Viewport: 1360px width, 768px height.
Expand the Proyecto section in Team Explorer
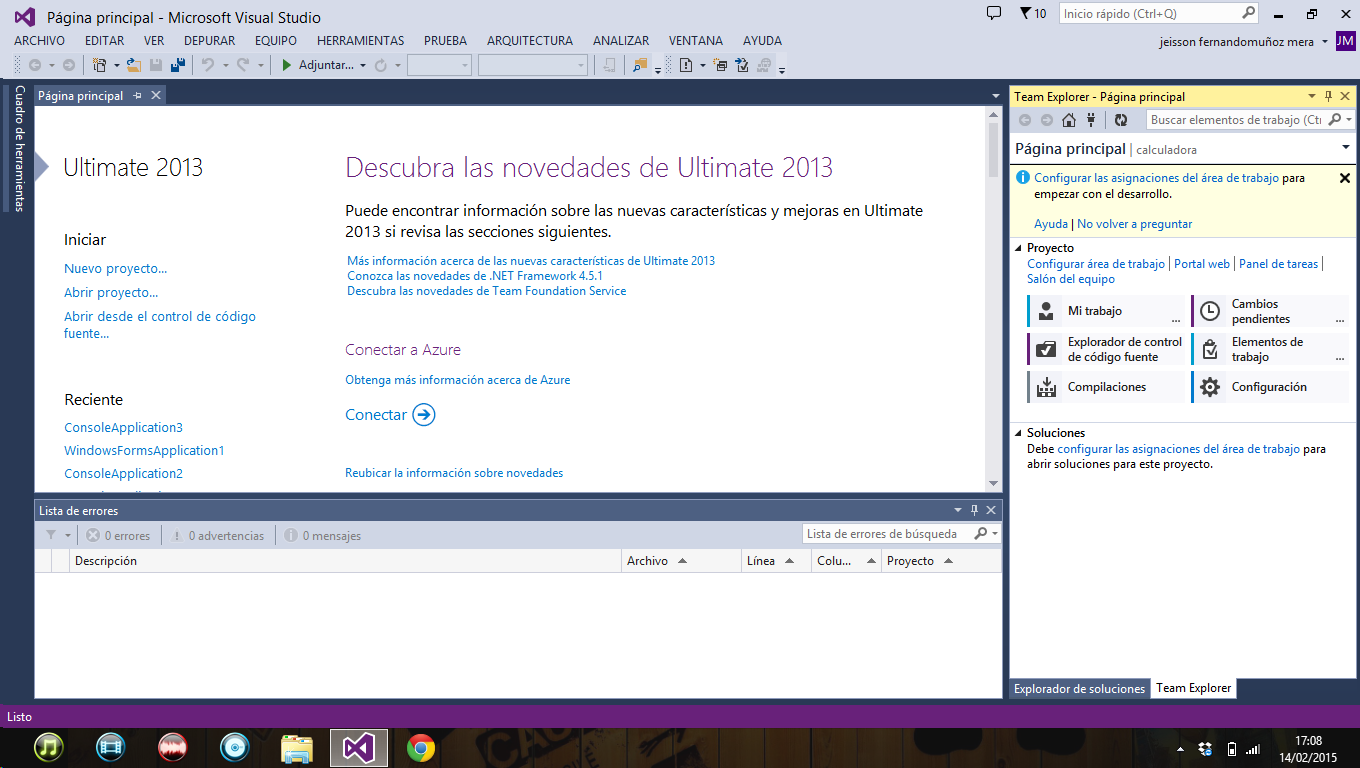click(1019, 247)
